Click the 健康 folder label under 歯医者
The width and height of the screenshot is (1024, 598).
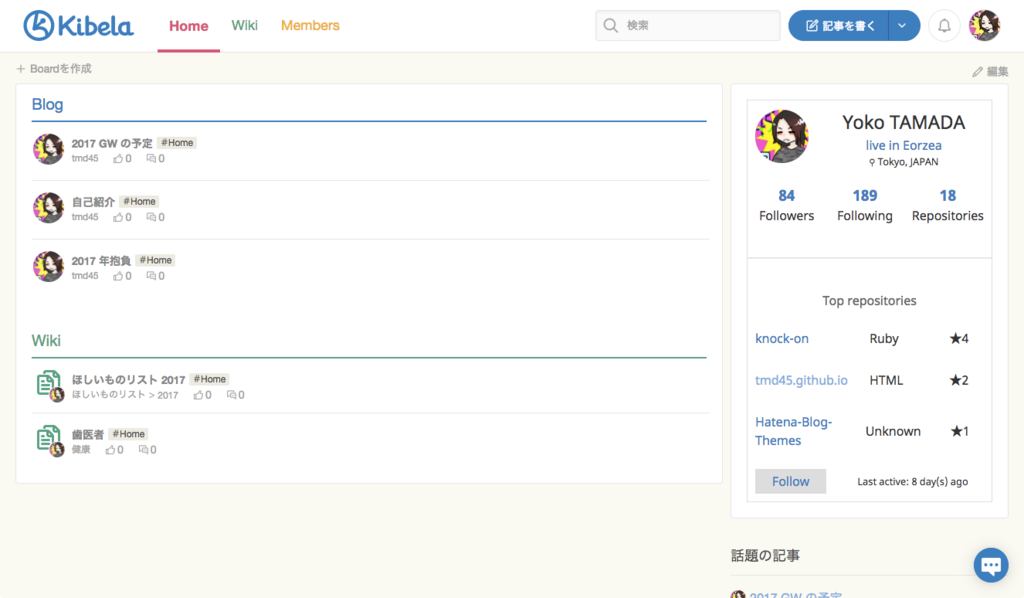click(x=81, y=450)
